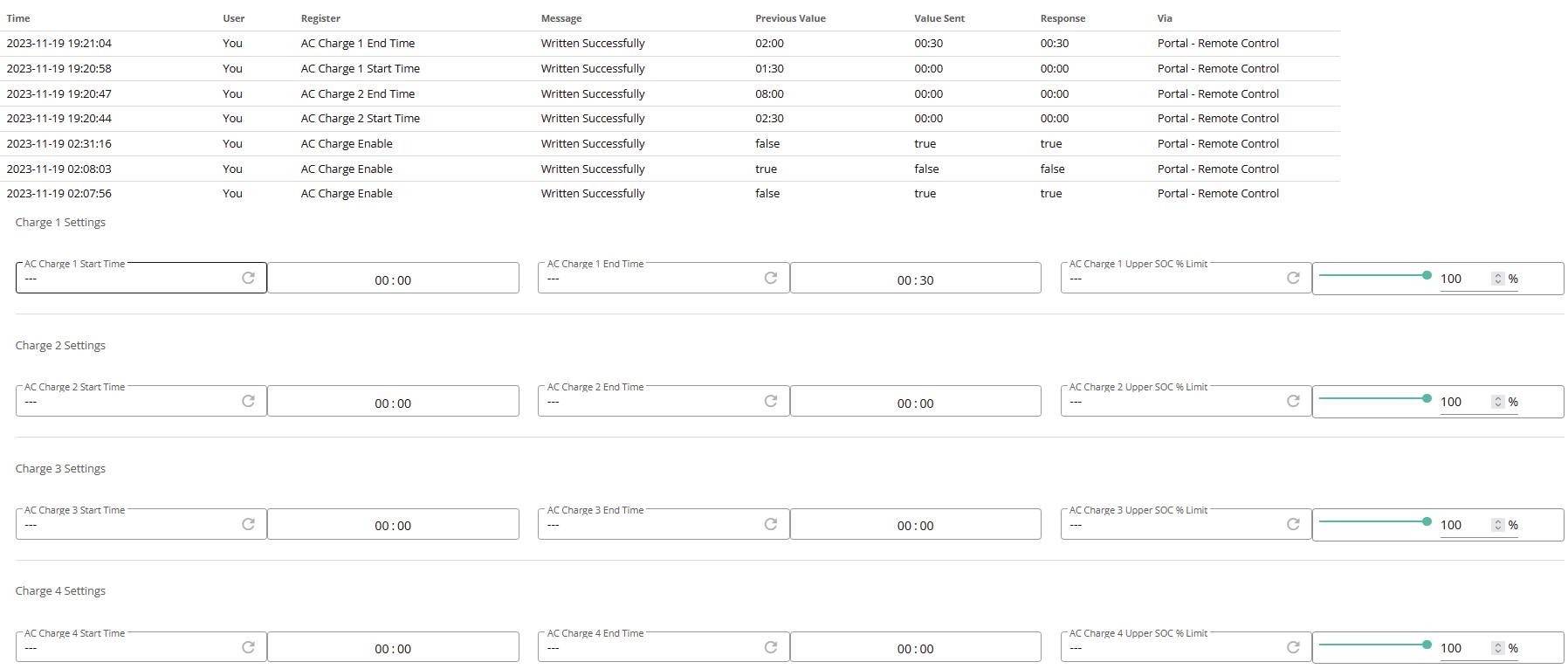Select the 2023-11-19 02:31:16 log timestamp
The height and width of the screenshot is (669, 1568).
click(59, 143)
